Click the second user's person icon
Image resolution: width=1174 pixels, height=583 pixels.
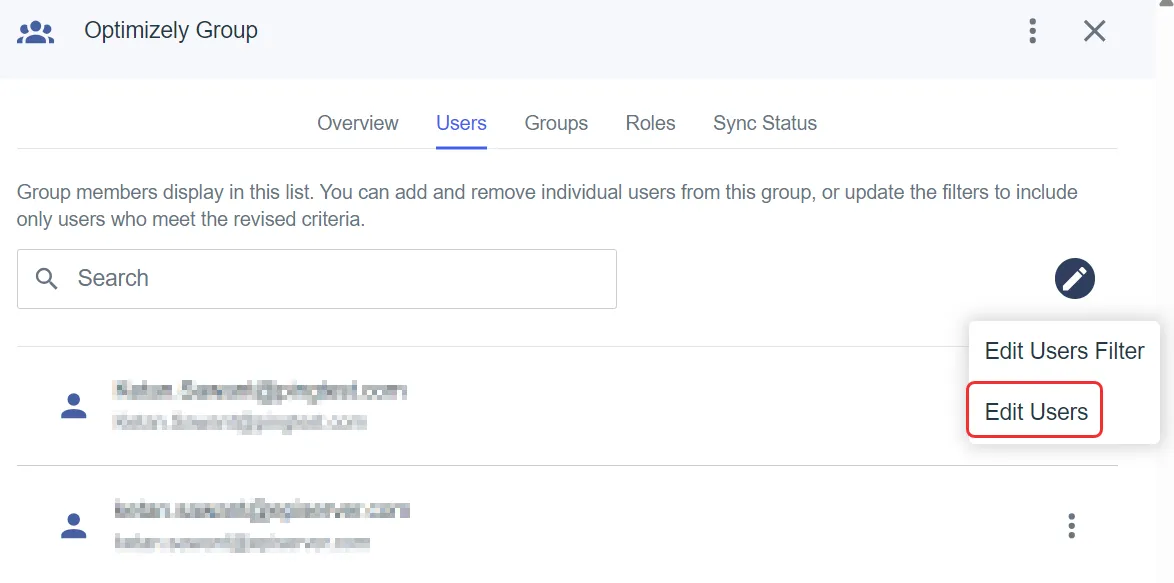(x=73, y=525)
